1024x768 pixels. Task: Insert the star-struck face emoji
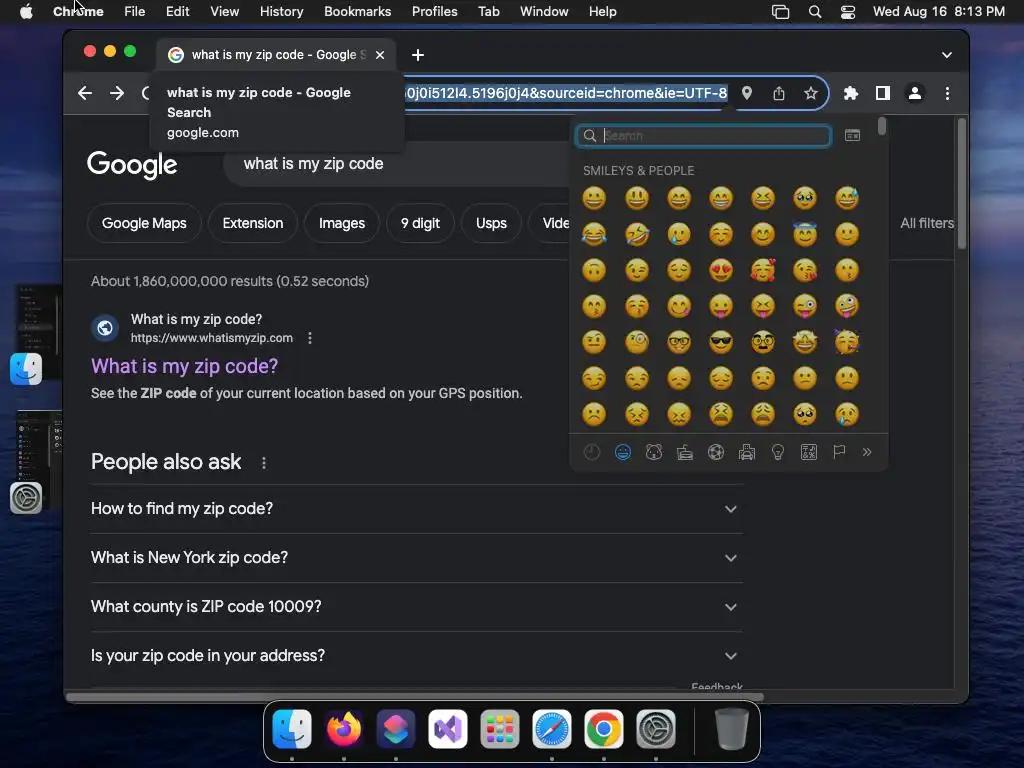pos(805,342)
